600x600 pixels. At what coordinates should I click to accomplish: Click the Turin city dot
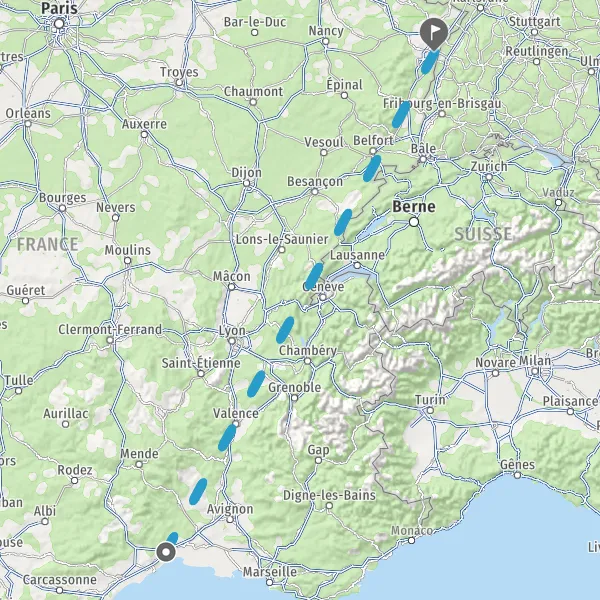tap(430, 410)
